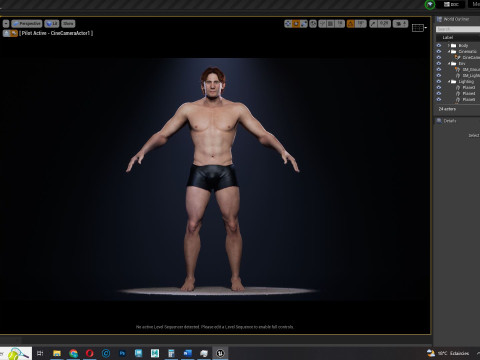Open Show flags menu
Image resolution: width=480 pixels, height=360 pixels.
68,24
